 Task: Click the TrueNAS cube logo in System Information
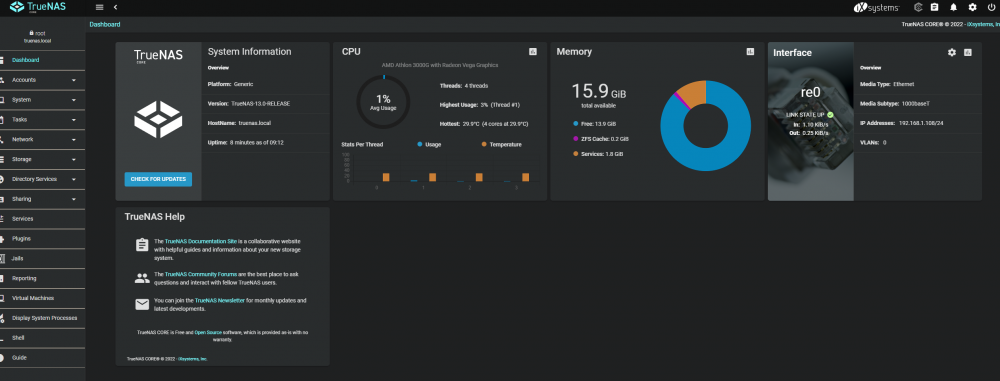pyautogui.click(x=158, y=119)
